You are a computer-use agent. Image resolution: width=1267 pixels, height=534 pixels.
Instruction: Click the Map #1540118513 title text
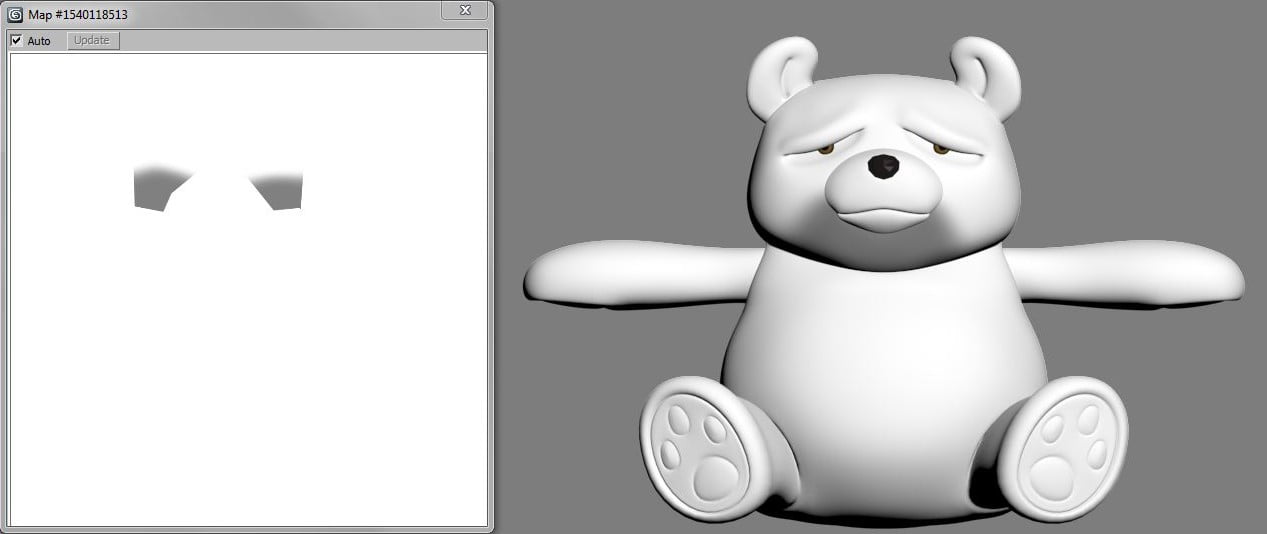(78, 15)
